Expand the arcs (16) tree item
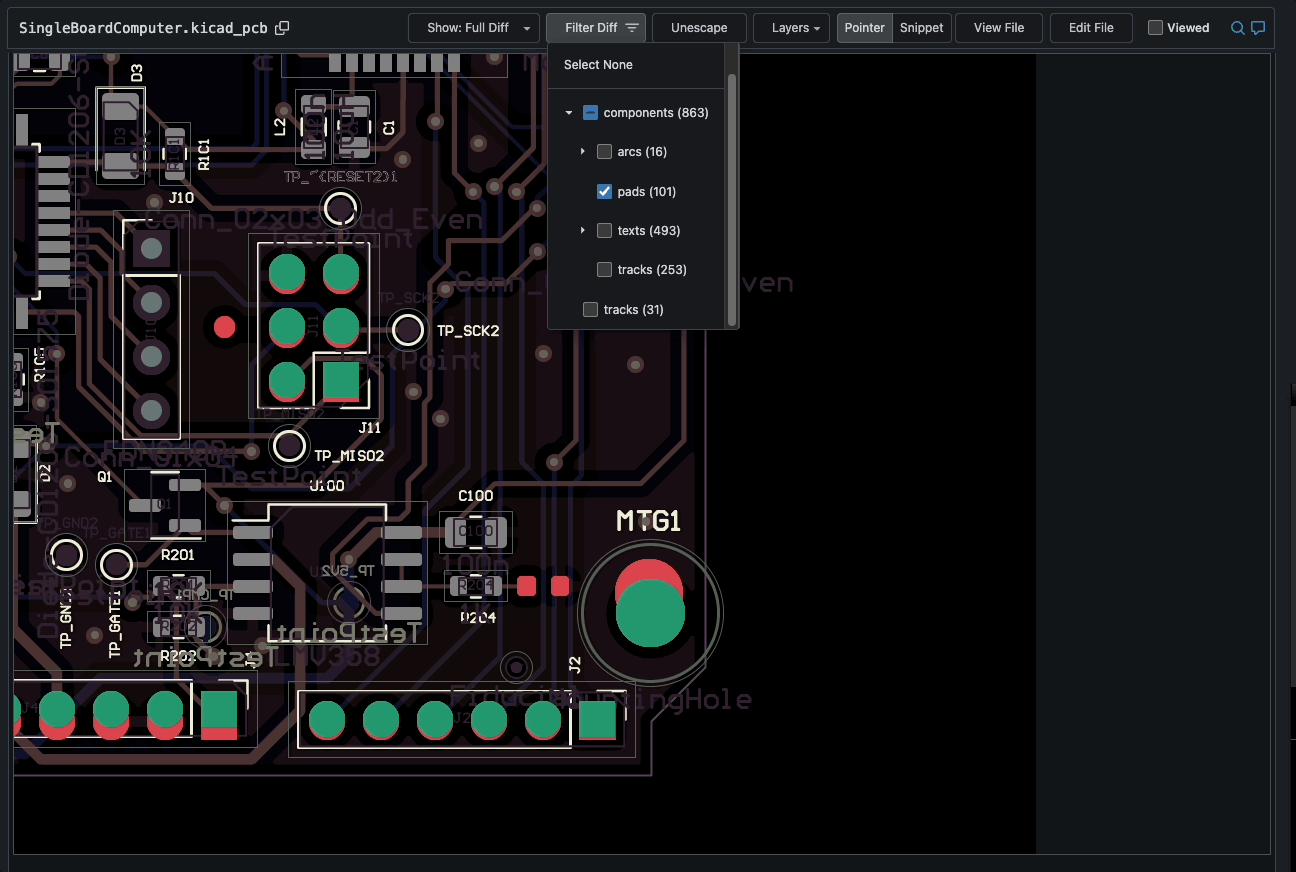The width and height of the screenshot is (1296, 872). point(584,151)
